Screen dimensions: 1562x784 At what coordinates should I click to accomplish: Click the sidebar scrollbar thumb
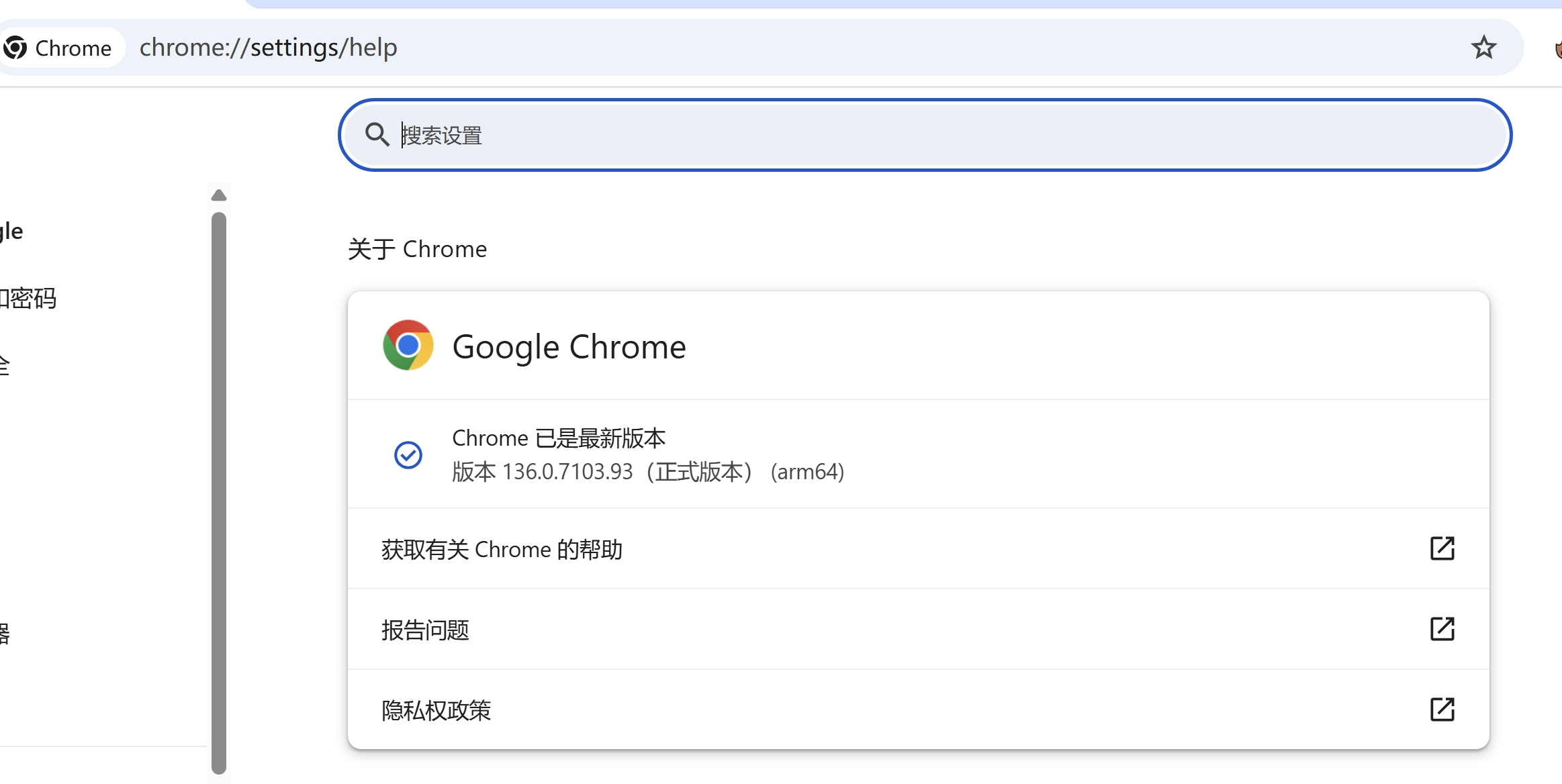(x=219, y=493)
